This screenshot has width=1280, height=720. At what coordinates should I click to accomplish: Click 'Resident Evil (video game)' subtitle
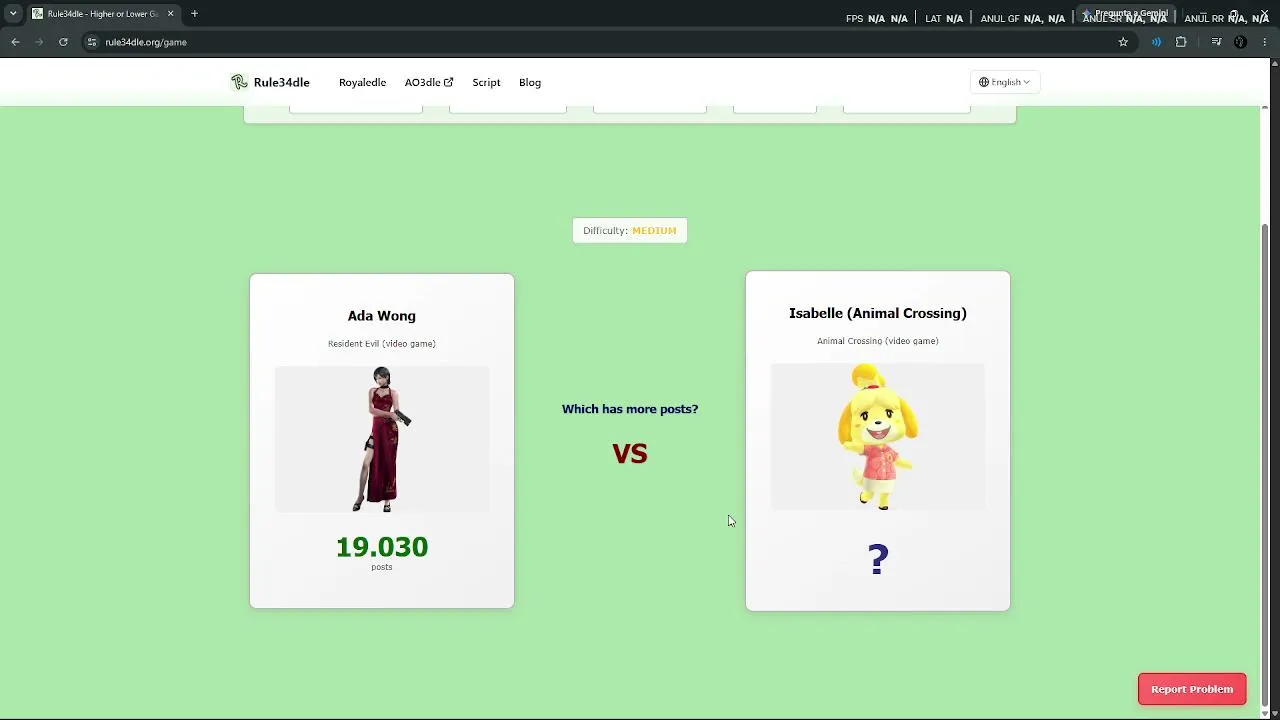pos(382,344)
